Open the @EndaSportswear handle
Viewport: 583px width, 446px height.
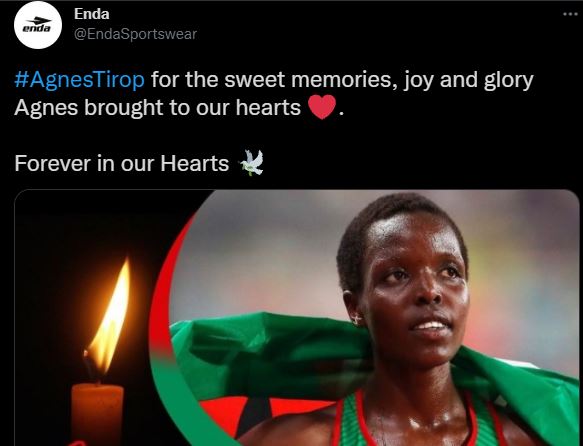tap(135, 34)
